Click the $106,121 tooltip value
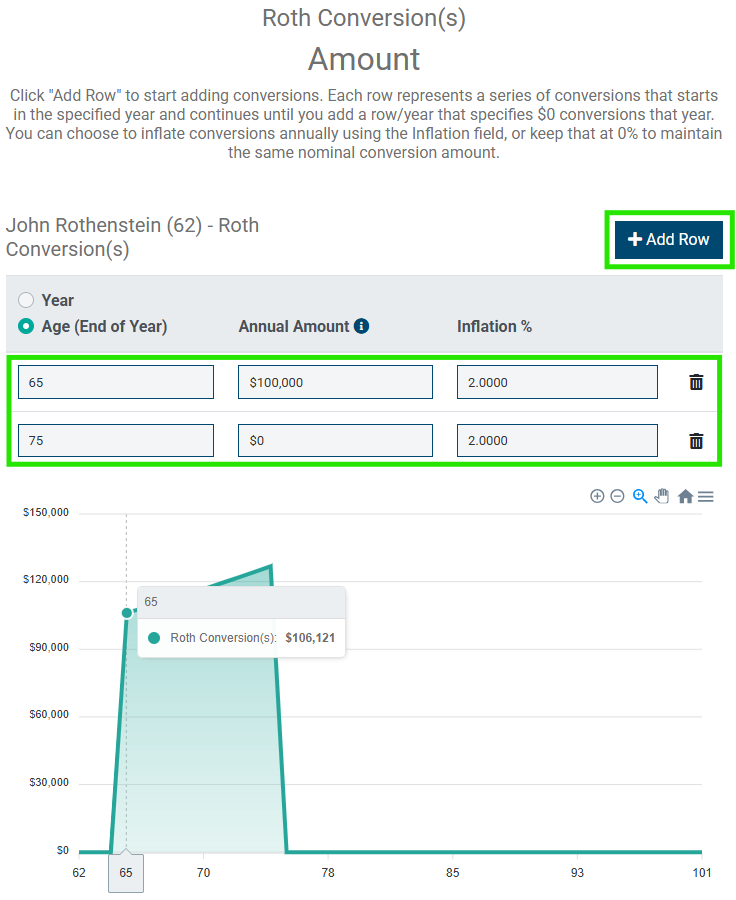The image size is (736, 900). (x=310, y=638)
